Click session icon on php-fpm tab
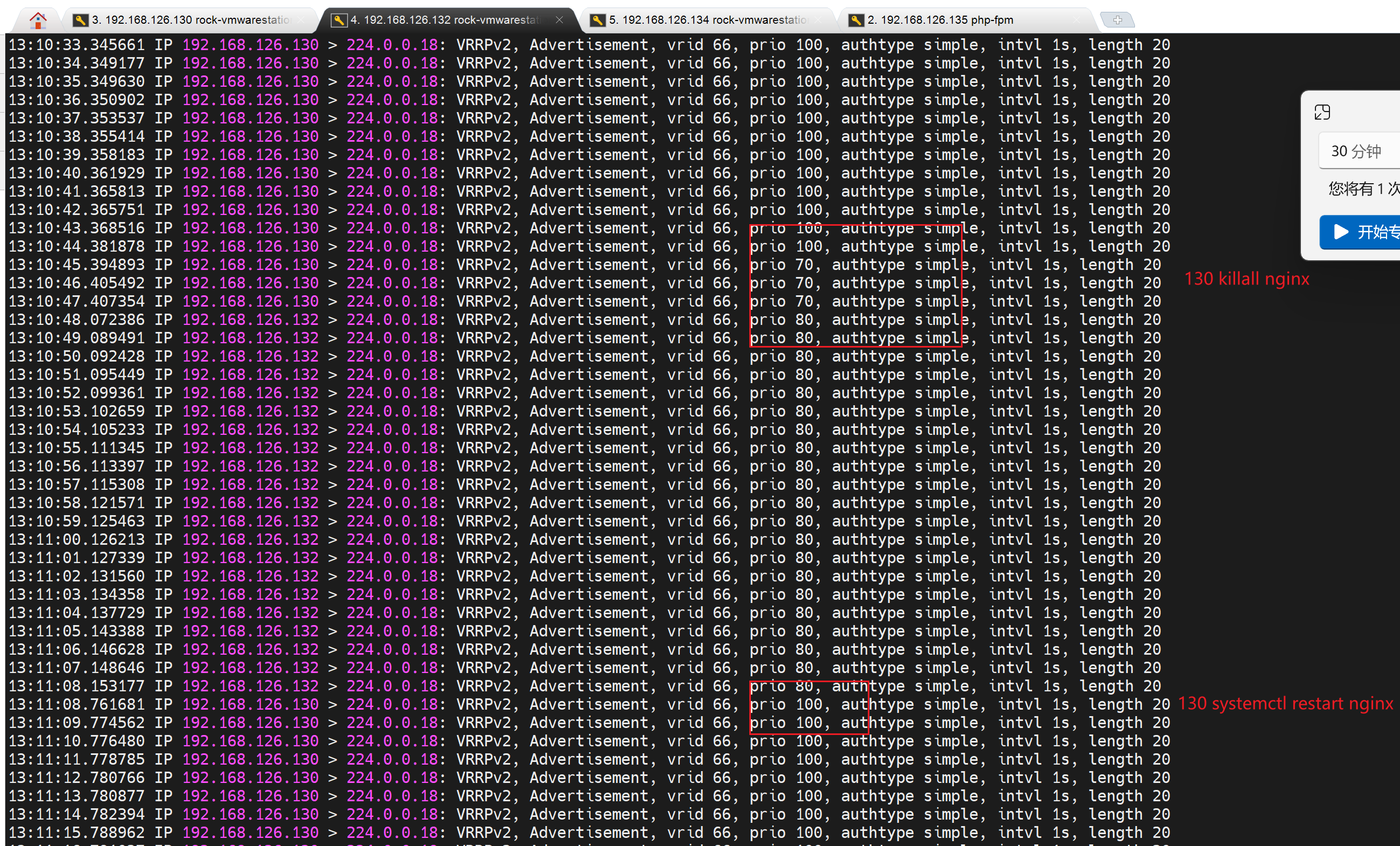The image size is (1400, 846). tap(856, 20)
